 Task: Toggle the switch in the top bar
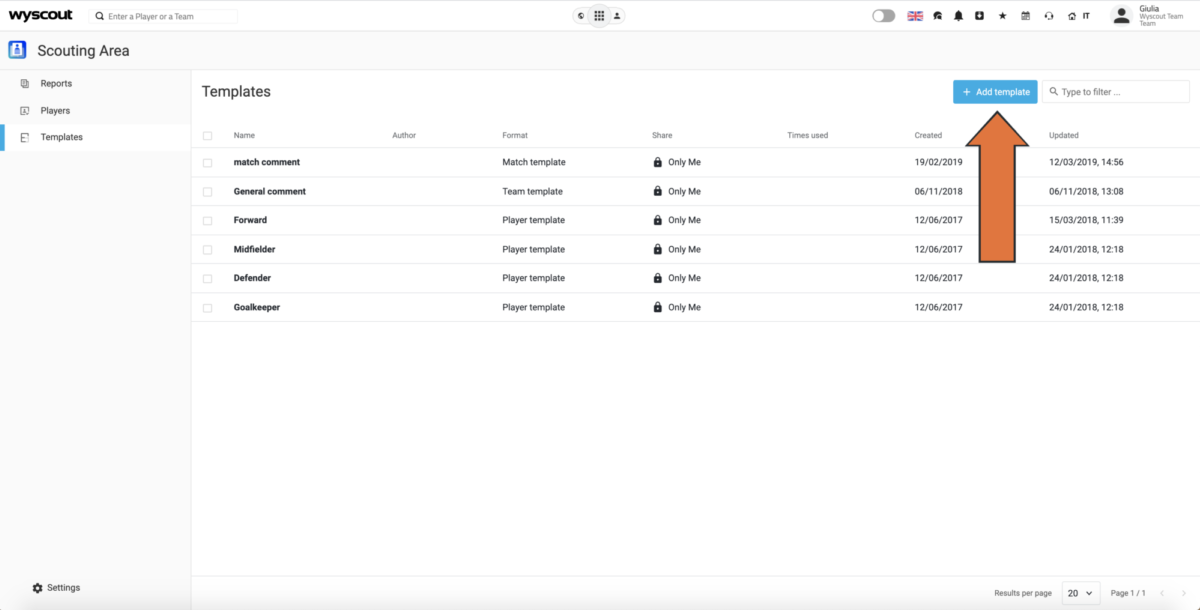point(883,16)
